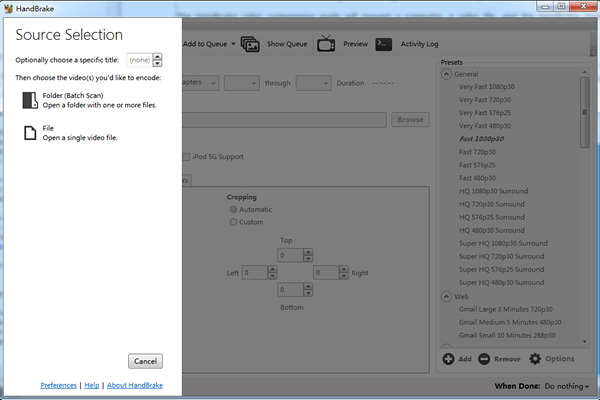Increase the Right crop value
600x400 pixels.
coord(344,269)
